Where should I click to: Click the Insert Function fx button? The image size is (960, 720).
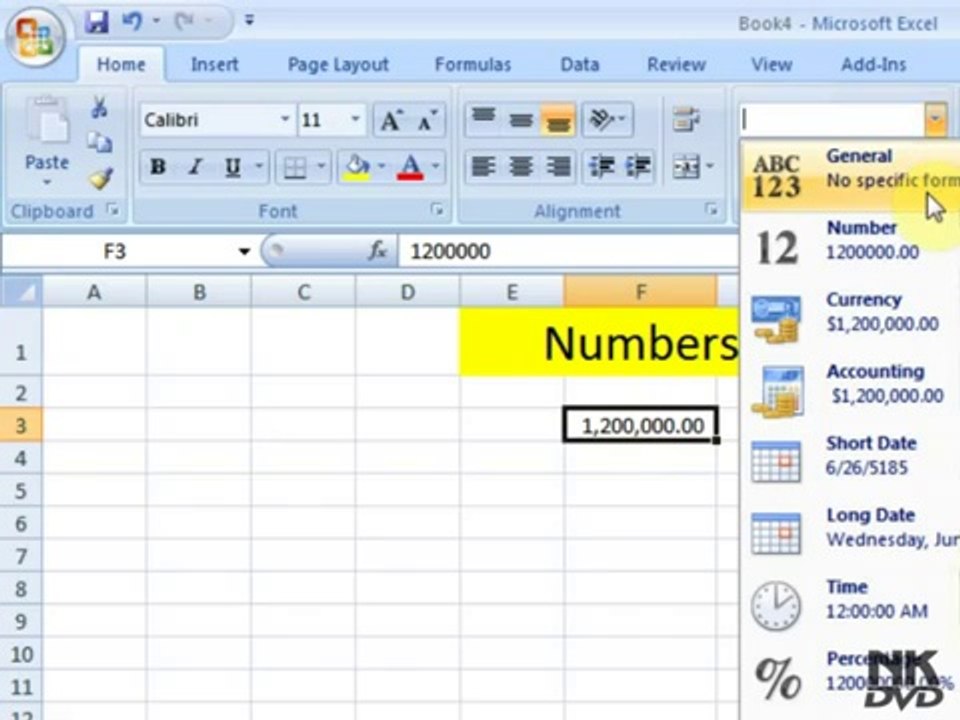tap(378, 251)
